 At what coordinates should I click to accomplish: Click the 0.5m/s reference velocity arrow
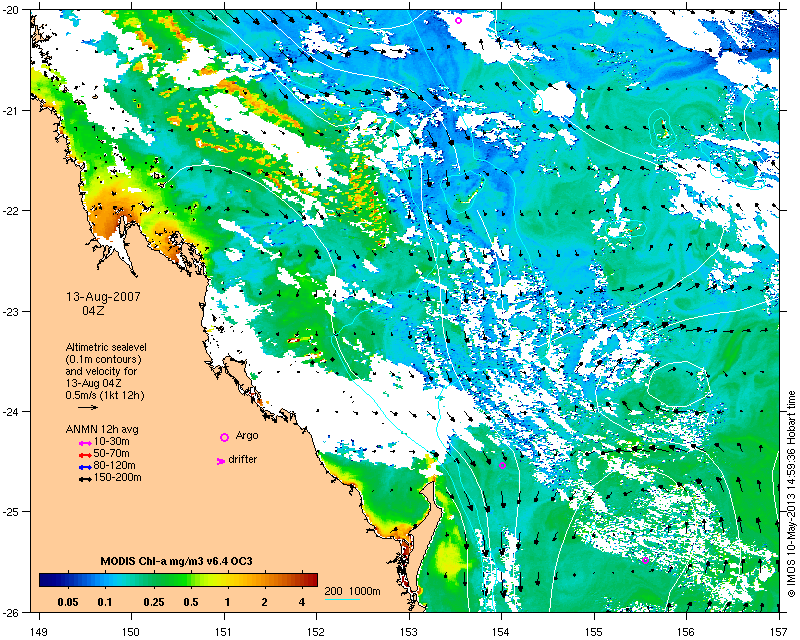[x=88, y=407]
